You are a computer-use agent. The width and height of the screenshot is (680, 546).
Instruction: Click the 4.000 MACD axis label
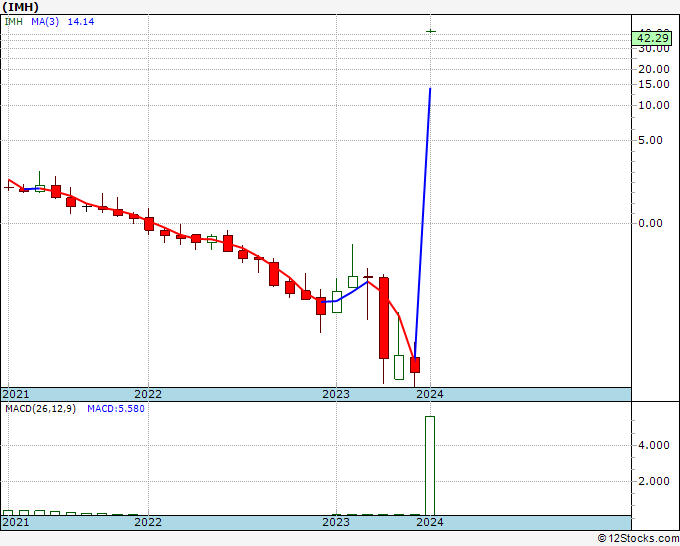(654, 445)
